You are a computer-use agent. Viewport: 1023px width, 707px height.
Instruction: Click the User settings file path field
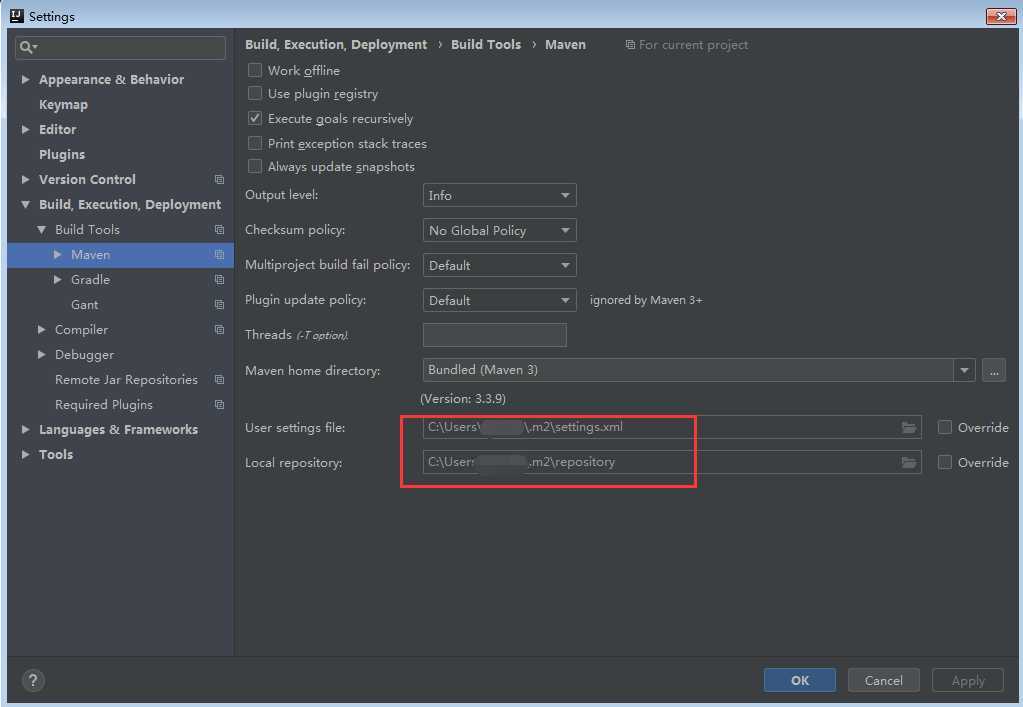pyautogui.click(x=672, y=427)
